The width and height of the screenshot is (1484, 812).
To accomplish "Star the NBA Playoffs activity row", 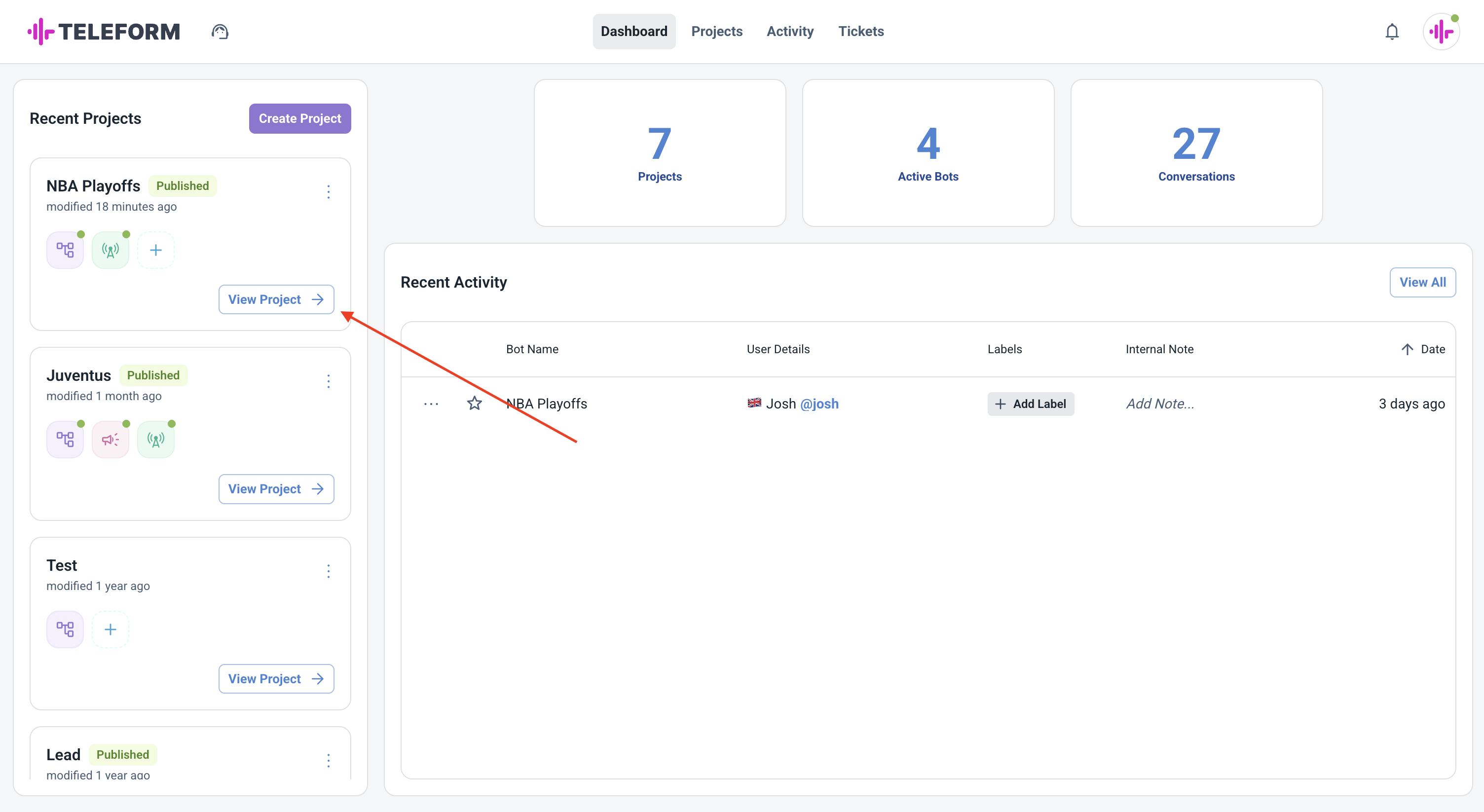I will click(x=474, y=403).
